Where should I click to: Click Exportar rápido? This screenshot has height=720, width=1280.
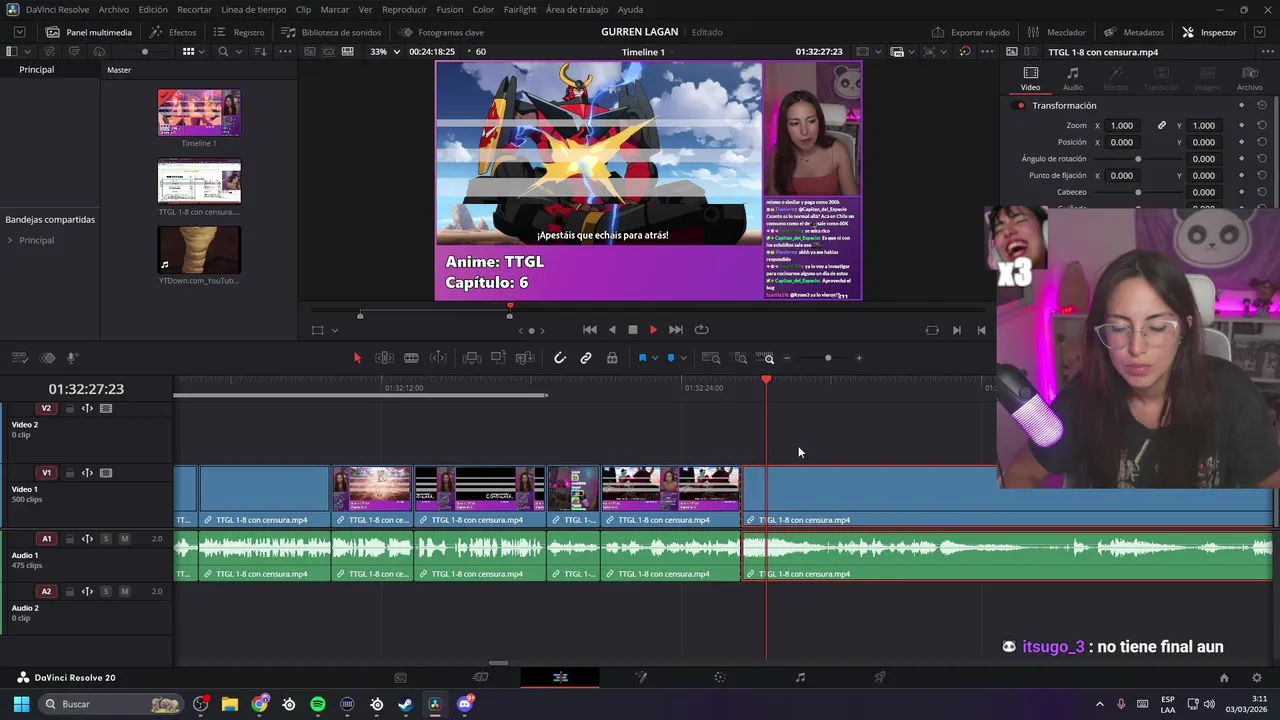click(x=970, y=32)
